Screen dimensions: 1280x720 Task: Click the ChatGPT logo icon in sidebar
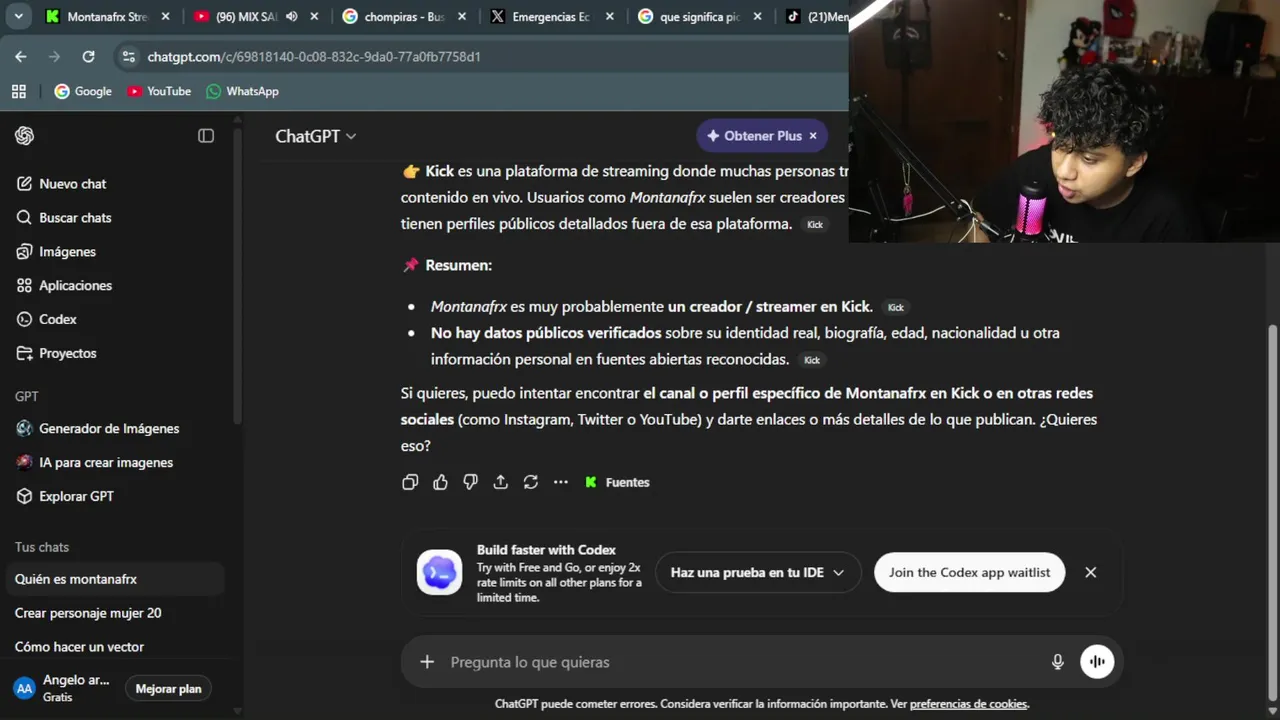point(25,136)
